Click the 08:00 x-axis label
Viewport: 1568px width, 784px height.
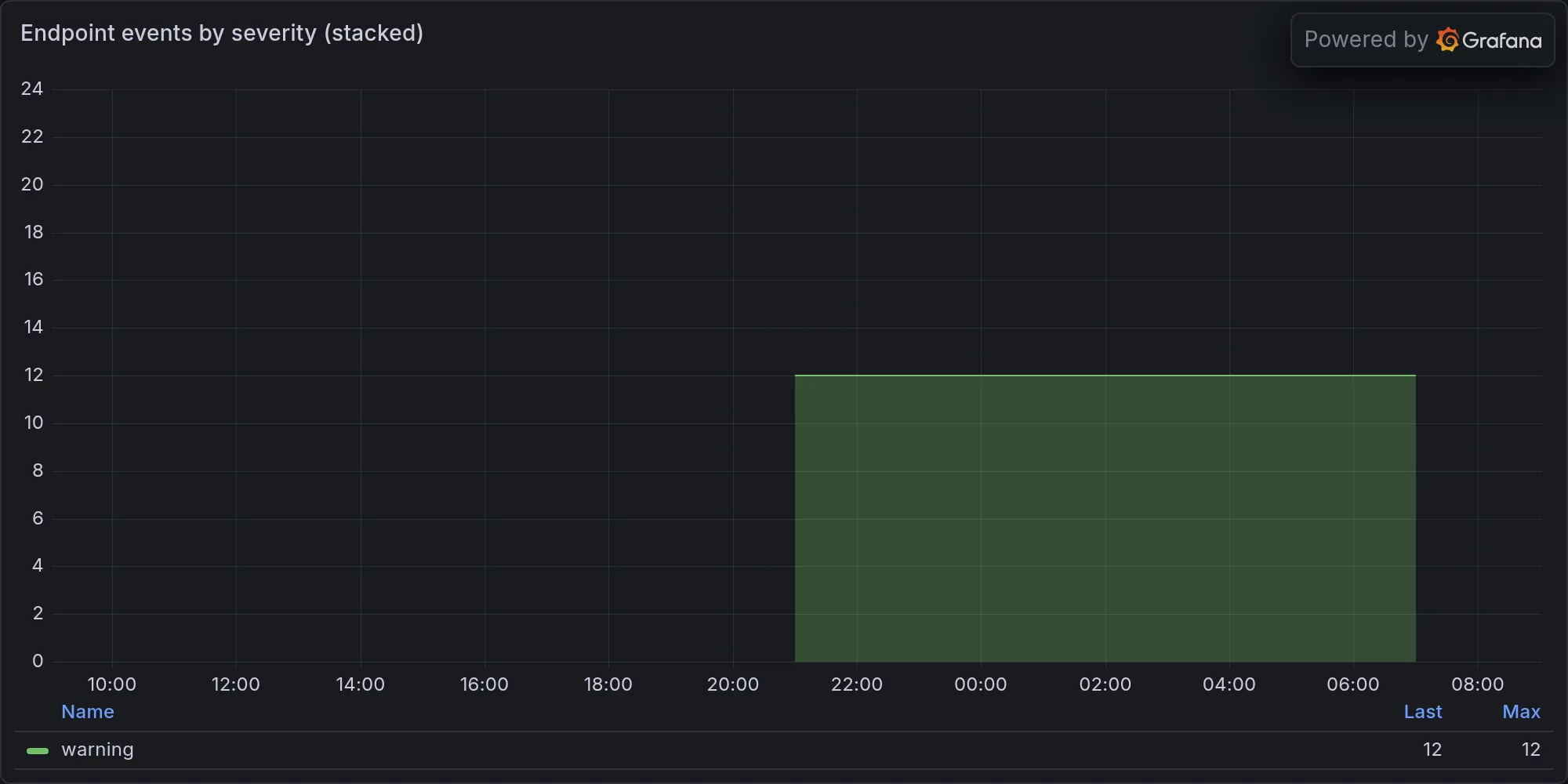coord(1478,684)
